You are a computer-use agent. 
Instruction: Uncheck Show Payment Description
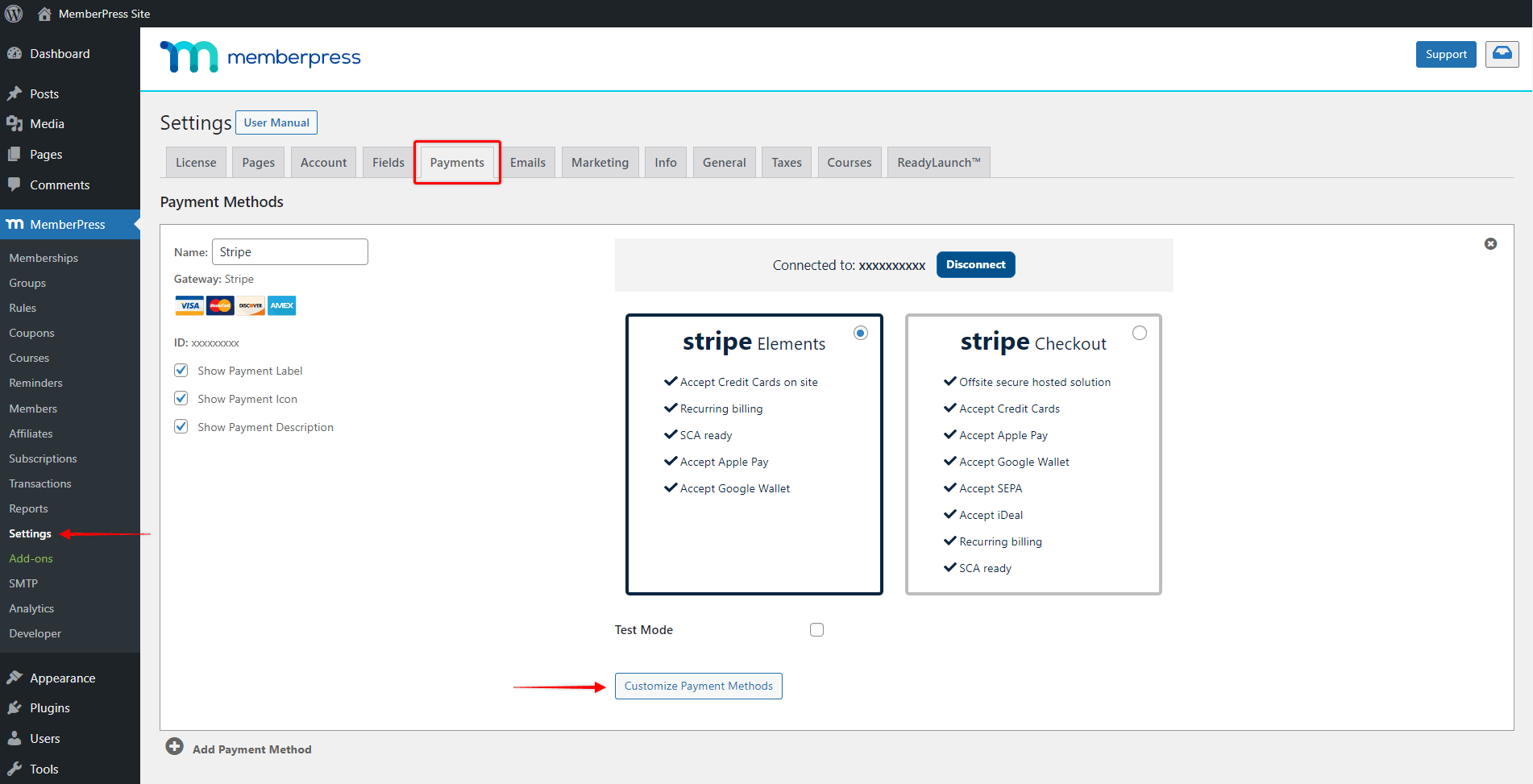coord(181,426)
